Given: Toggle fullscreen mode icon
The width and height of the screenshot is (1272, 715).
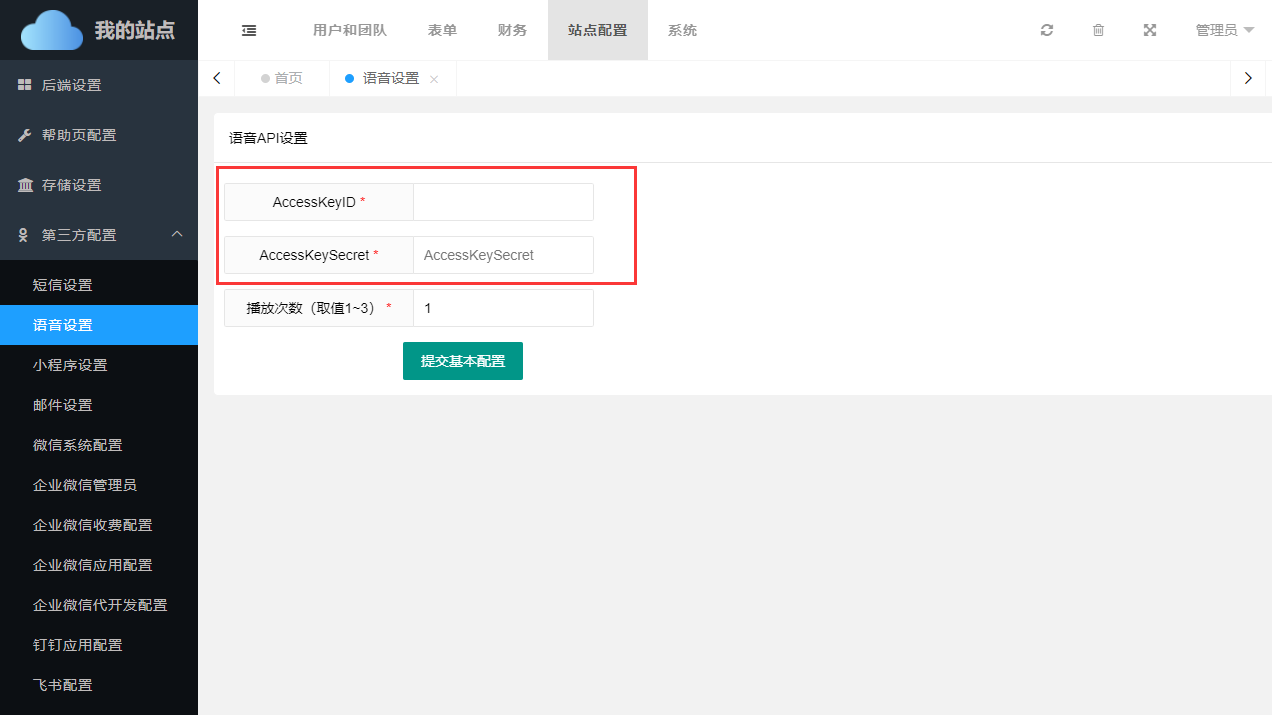Looking at the screenshot, I should tap(1150, 30).
